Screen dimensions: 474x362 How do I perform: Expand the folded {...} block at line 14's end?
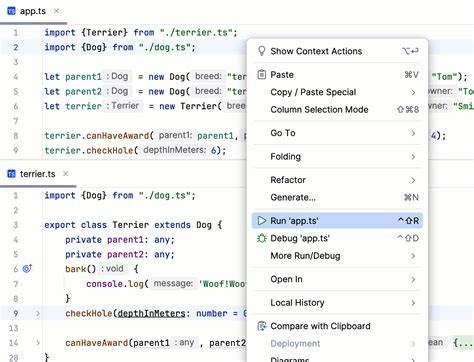click(463, 342)
